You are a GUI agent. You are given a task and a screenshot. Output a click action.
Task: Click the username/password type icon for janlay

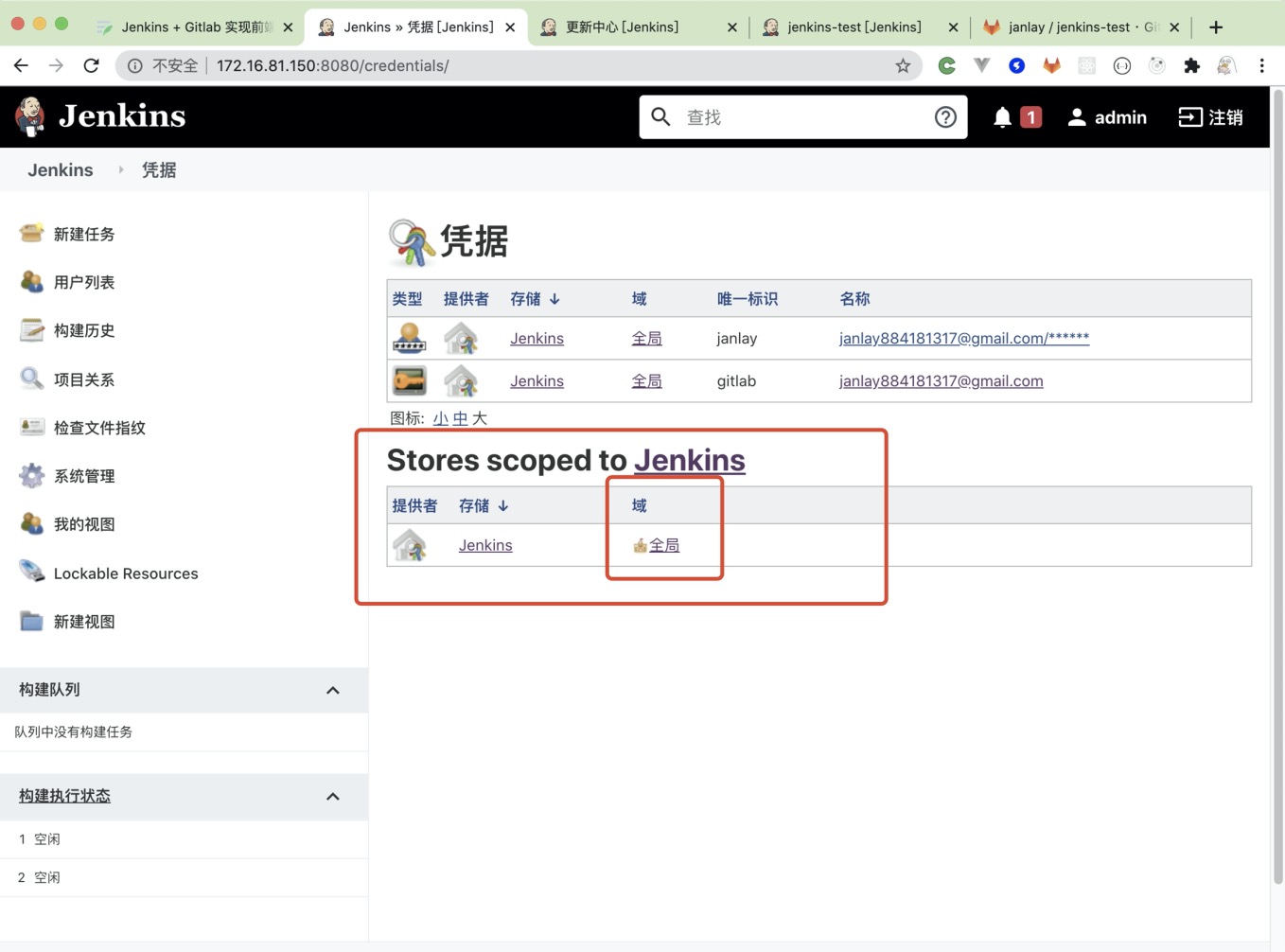tap(409, 338)
